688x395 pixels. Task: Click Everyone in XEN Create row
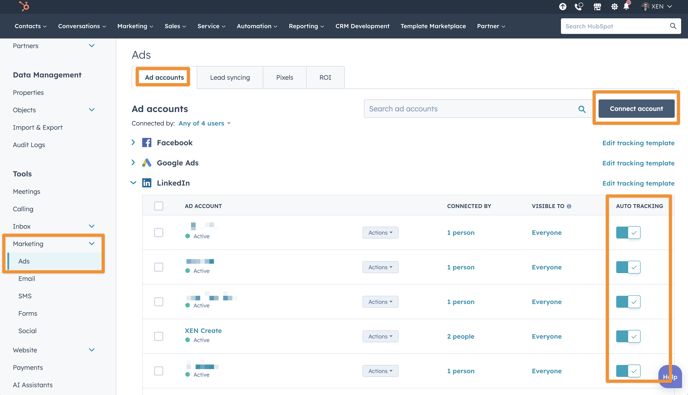[x=546, y=336]
